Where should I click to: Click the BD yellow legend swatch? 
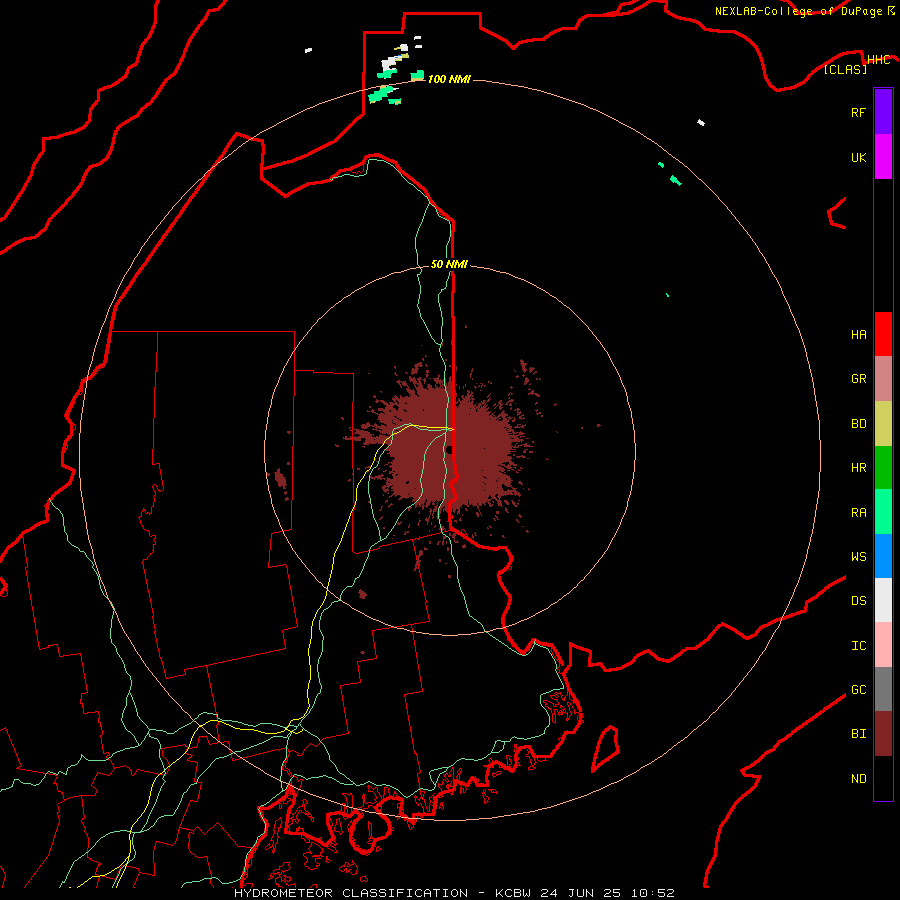tap(883, 424)
